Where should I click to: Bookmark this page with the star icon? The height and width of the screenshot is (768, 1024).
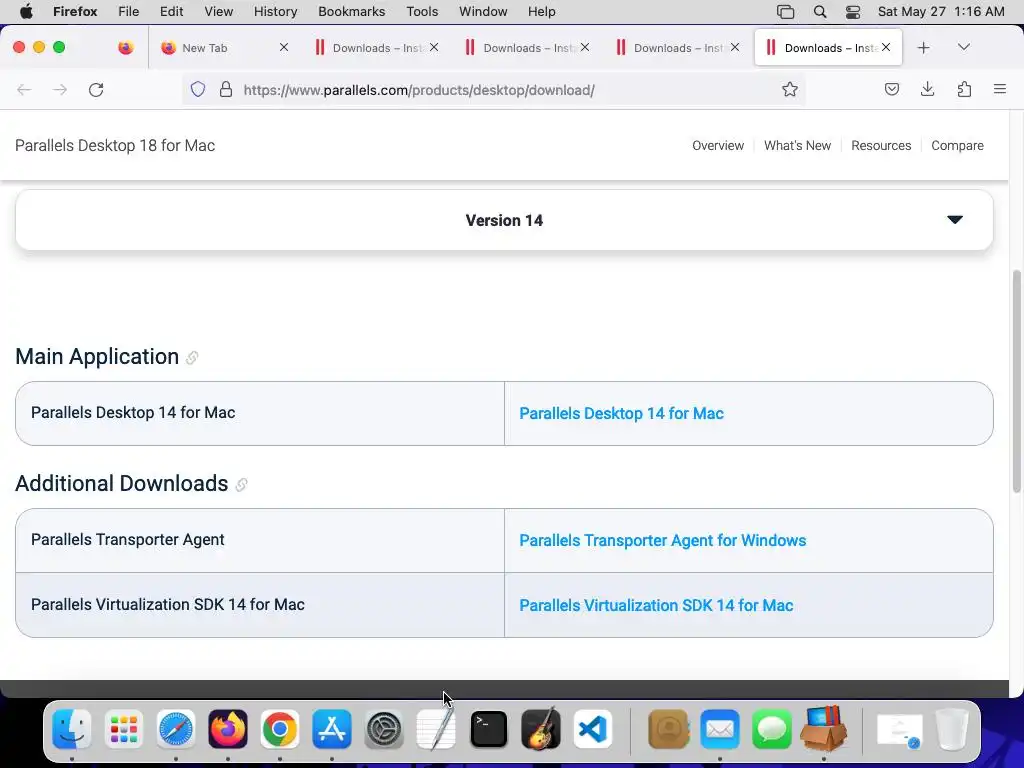790,89
